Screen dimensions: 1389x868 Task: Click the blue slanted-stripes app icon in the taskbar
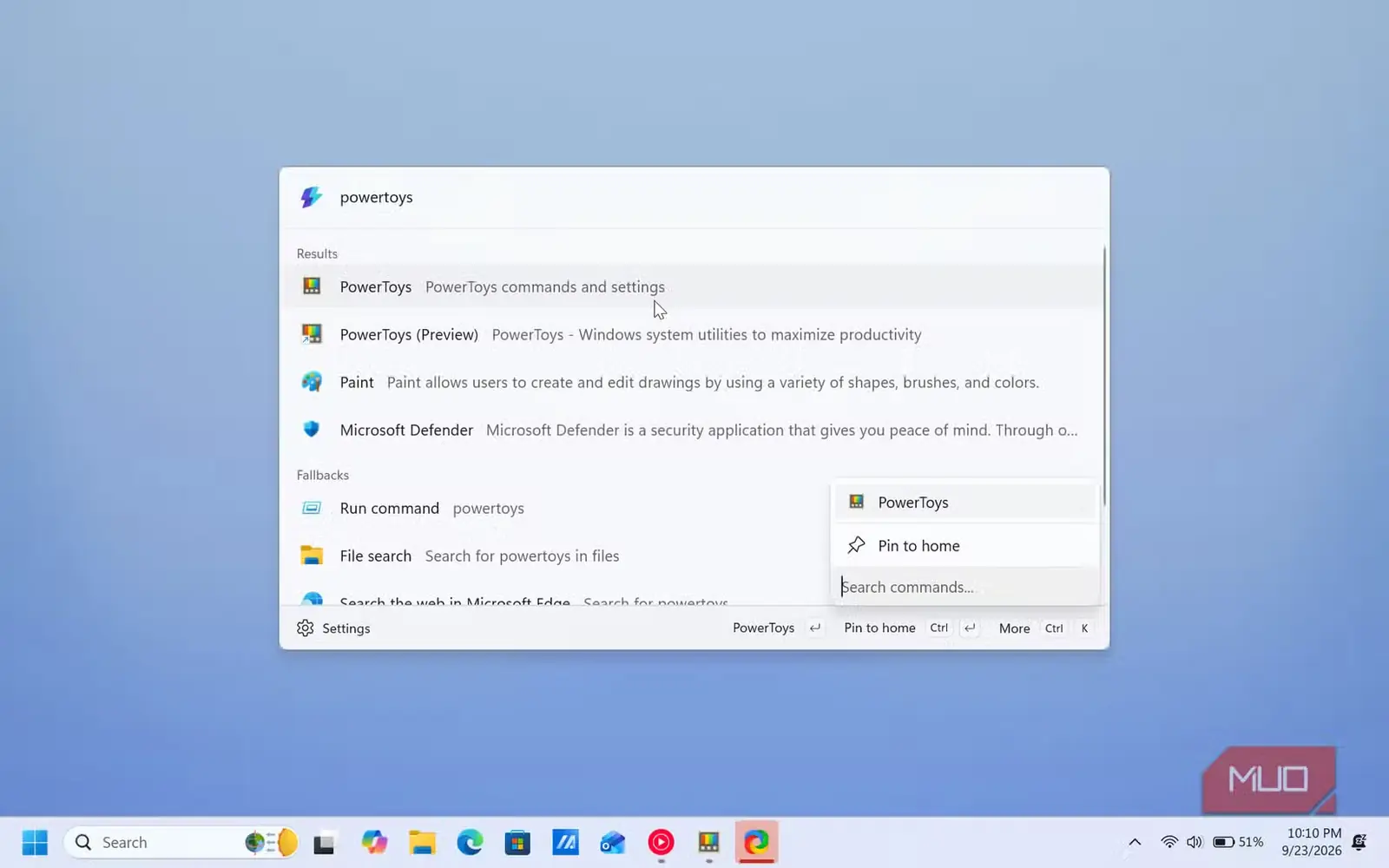click(x=565, y=842)
